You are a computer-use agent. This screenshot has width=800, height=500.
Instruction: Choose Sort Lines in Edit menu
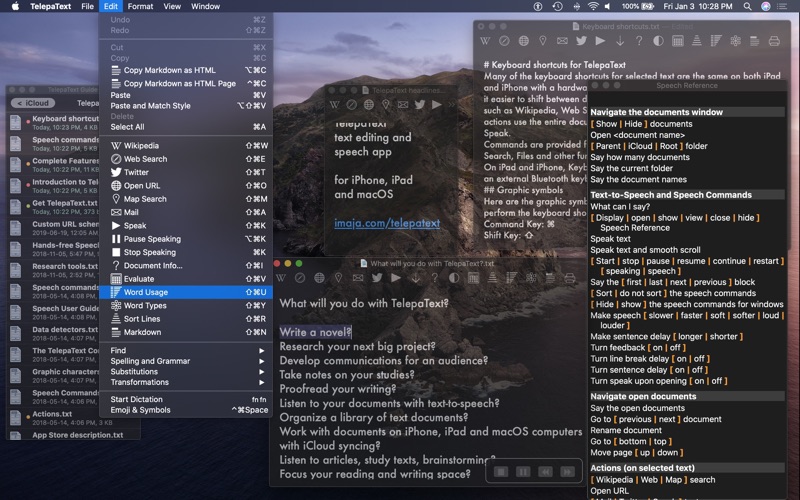point(186,319)
